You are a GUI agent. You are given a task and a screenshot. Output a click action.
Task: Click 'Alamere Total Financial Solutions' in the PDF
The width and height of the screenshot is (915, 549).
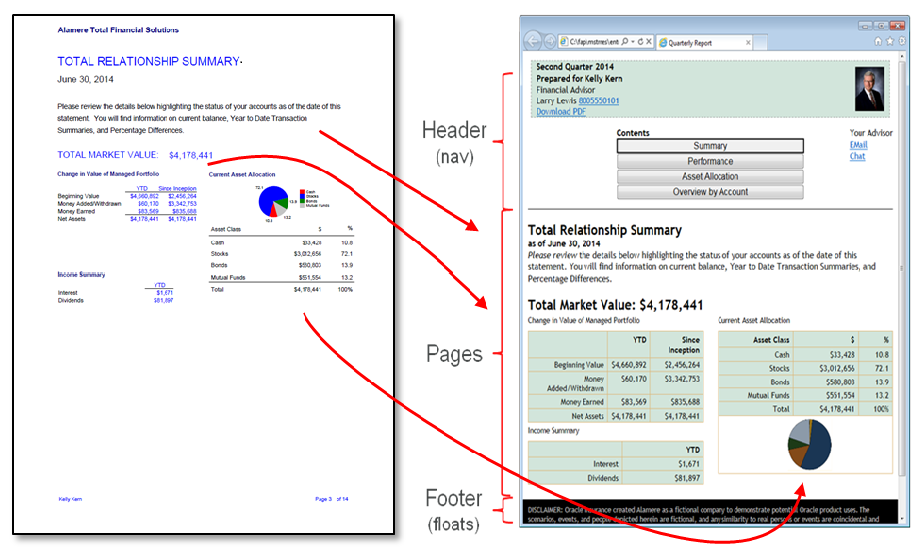[118, 30]
